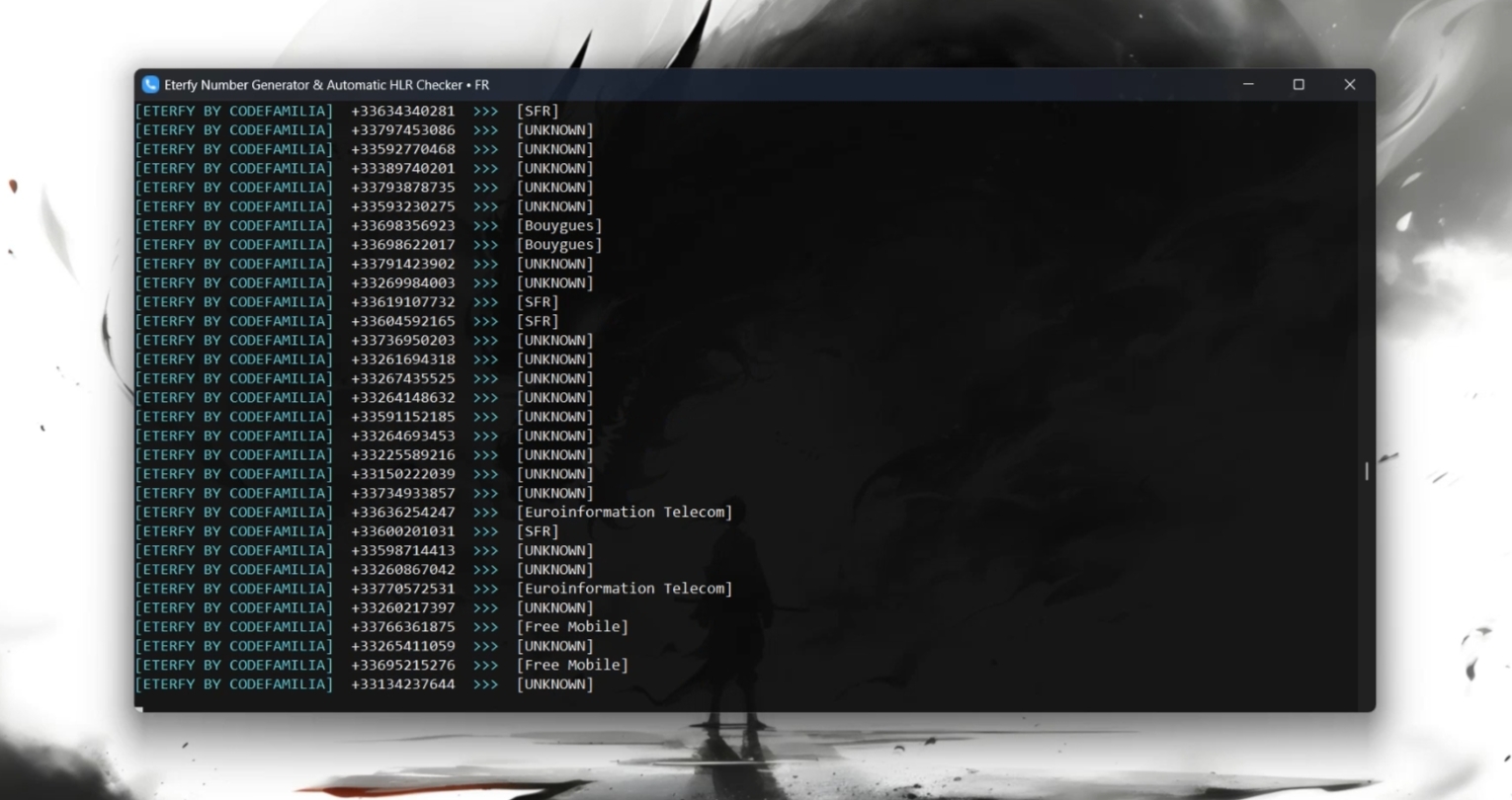Click the [Bouygues] result for +33698356923
Viewport: 1512px width, 800px height.
[x=558, y=226]
